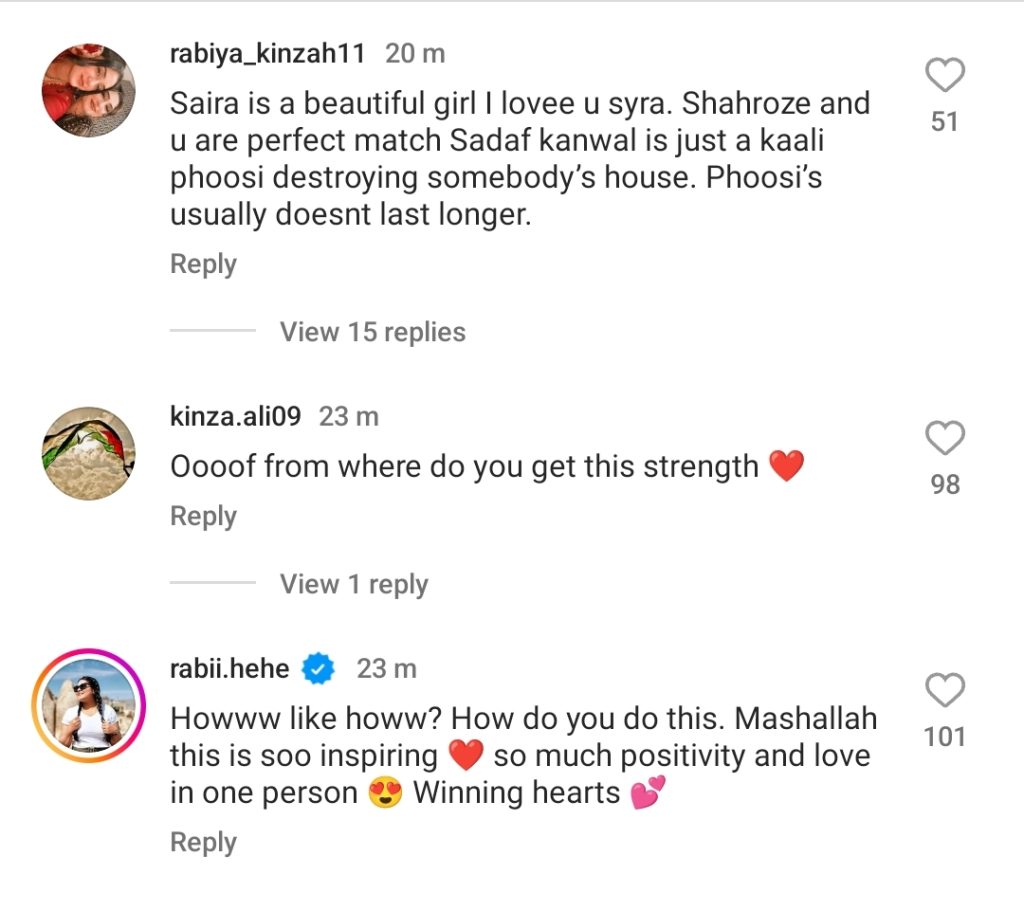Select the comment text starting "Saira is a beautiful"
The height and width of the screenshot is (911, 1024).
coord(520,159)
